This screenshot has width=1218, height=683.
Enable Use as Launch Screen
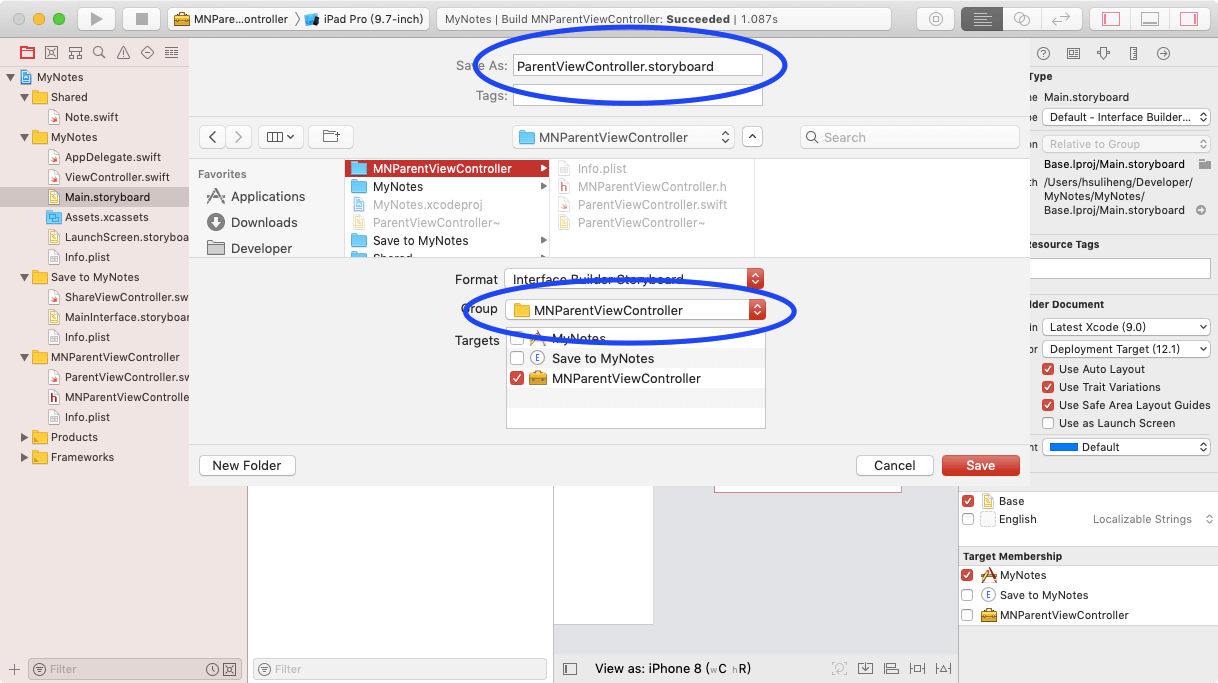pos(1048,423)
